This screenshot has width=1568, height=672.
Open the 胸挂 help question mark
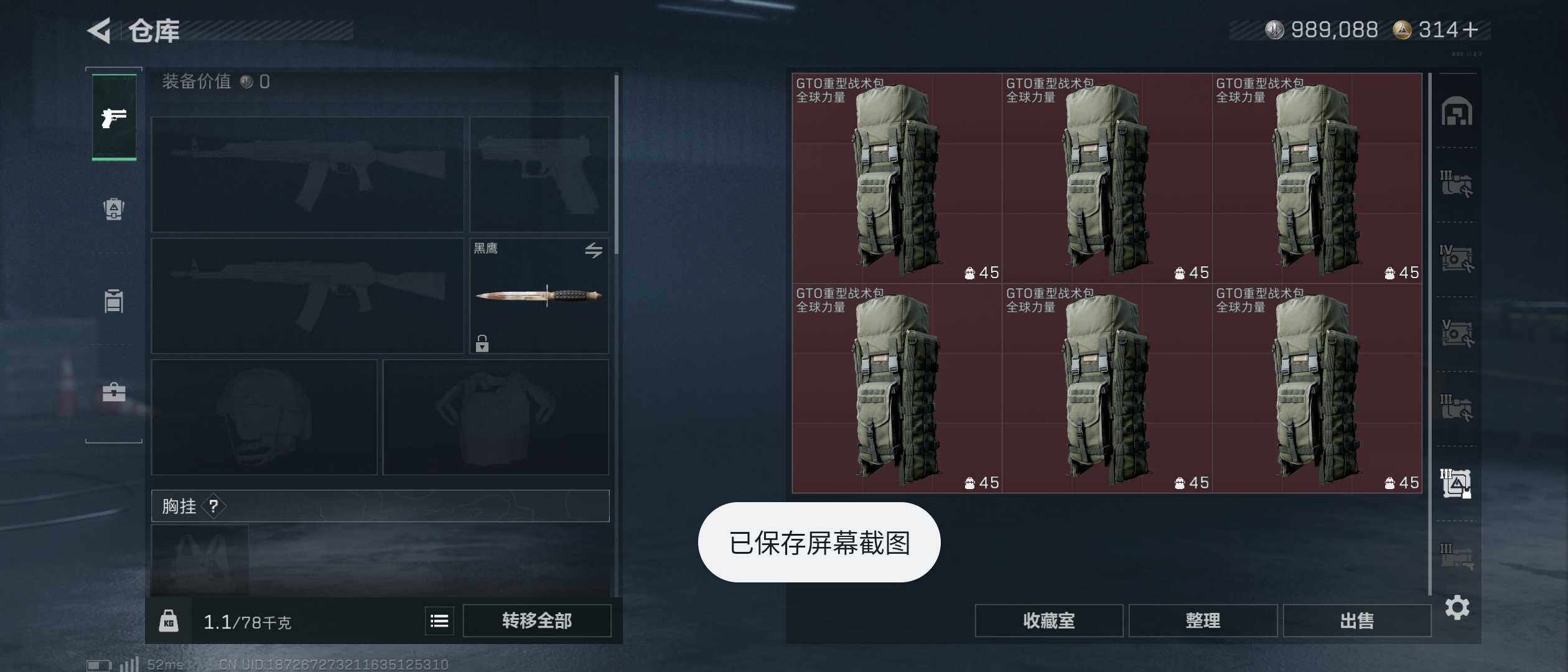(213, 506)
